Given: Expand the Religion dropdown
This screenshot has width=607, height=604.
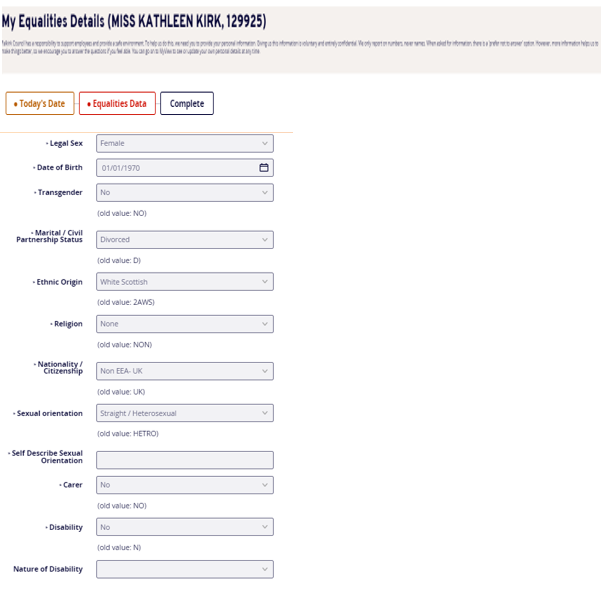Looking at the screenshot, I should [185, 324].
